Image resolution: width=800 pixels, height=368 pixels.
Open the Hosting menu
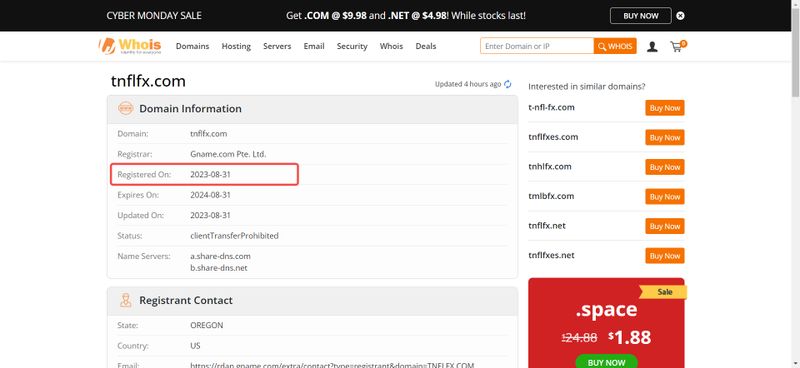tap(236, 46)
